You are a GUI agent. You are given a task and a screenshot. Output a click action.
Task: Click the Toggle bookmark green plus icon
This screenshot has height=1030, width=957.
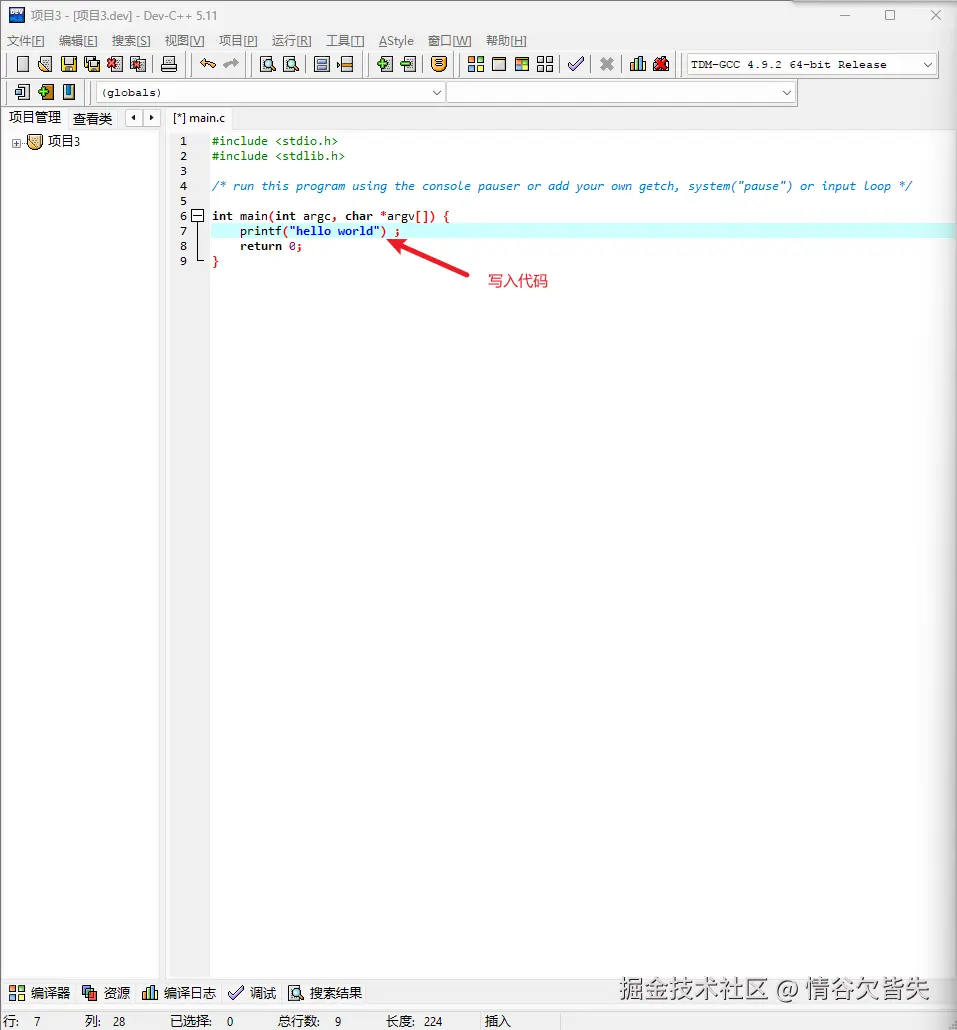(45, 91)
